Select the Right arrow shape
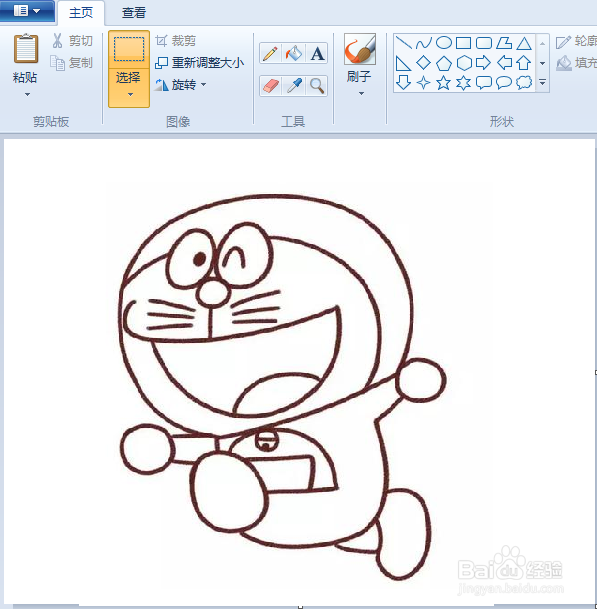The width and height of the screenshot is (597, 609). (484, 63)
